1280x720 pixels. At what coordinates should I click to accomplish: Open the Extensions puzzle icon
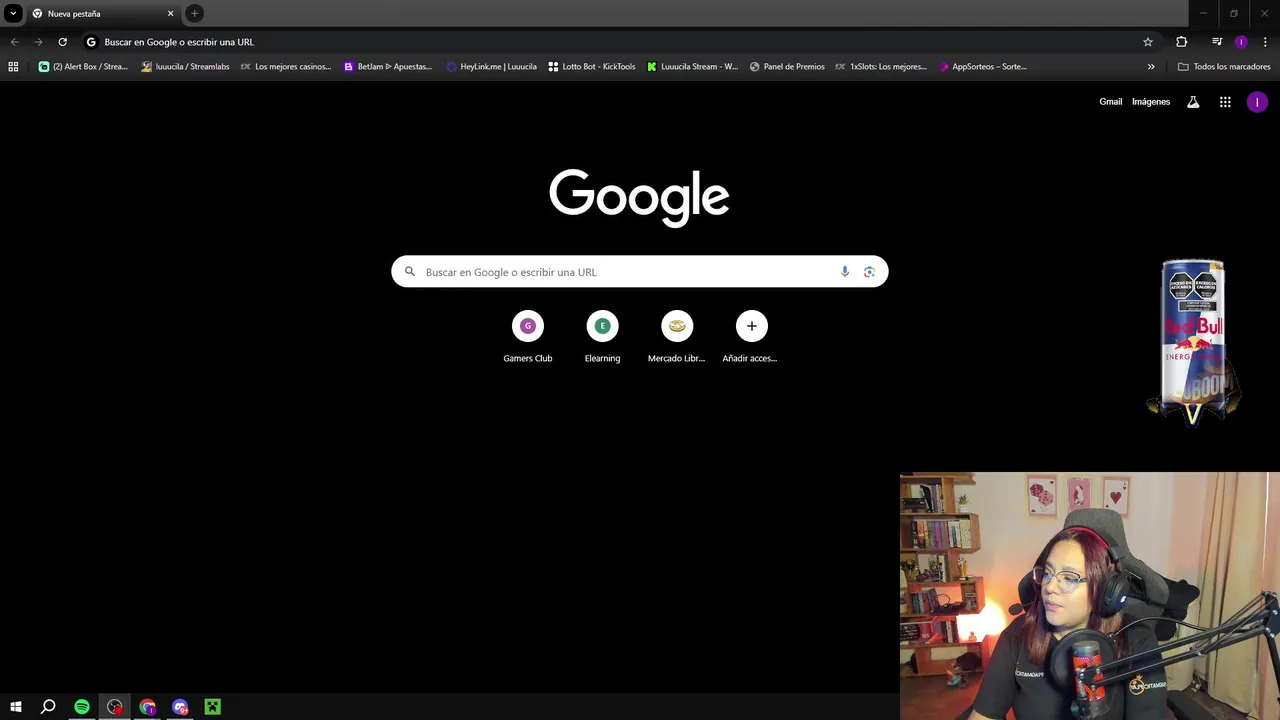[1182, 42]
